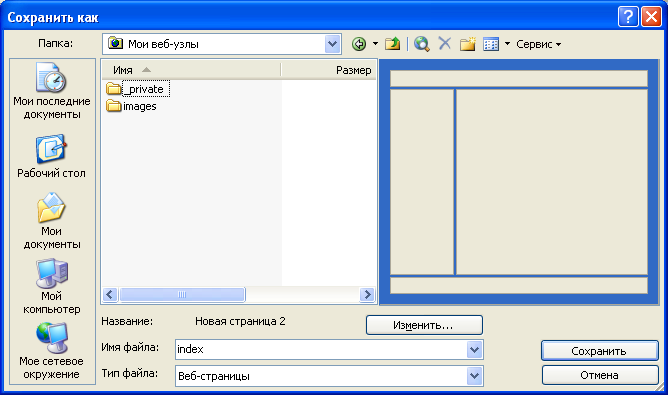Select the bottom footer frame in preview

519,285
